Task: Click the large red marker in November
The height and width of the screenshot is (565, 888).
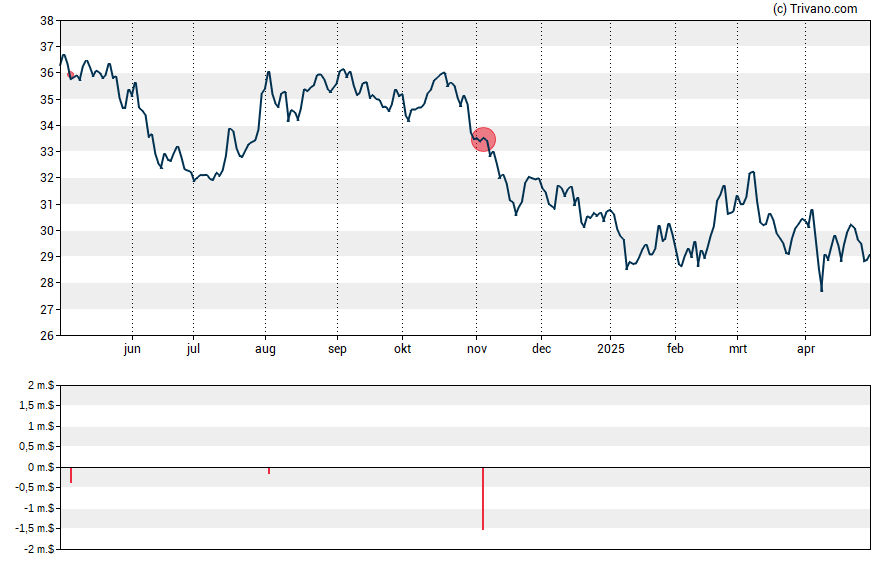Action: point(483,139)
